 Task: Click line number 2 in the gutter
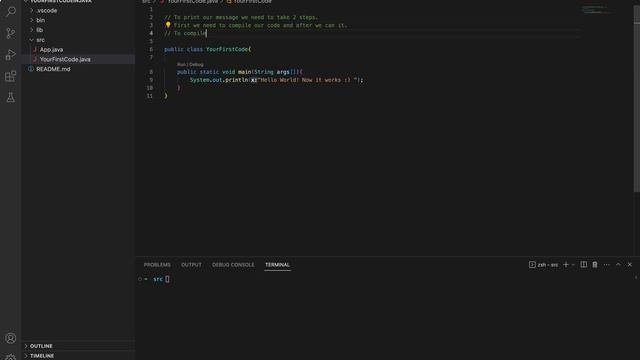coord(151,17)
